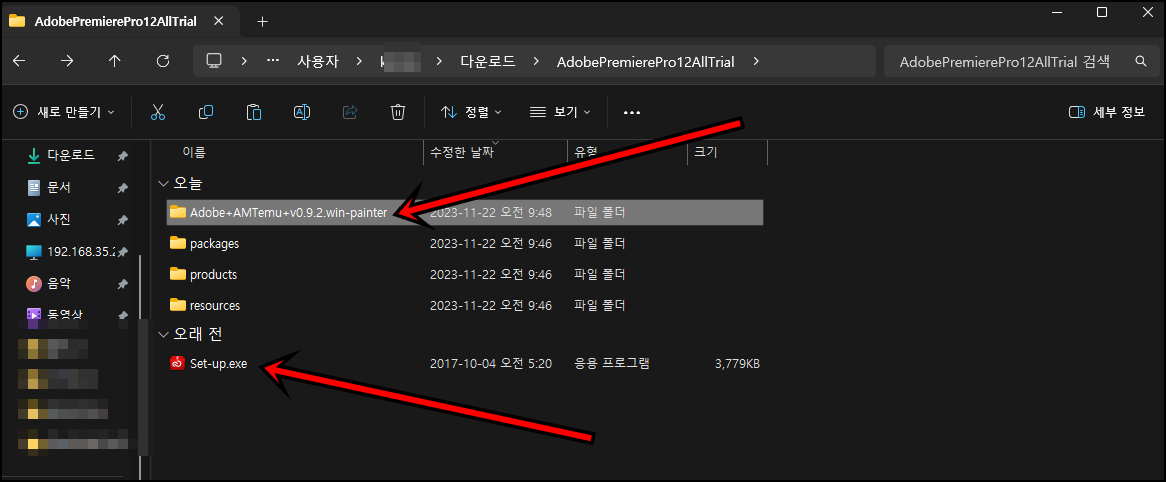Click the resources folder icon

[177, 306]
